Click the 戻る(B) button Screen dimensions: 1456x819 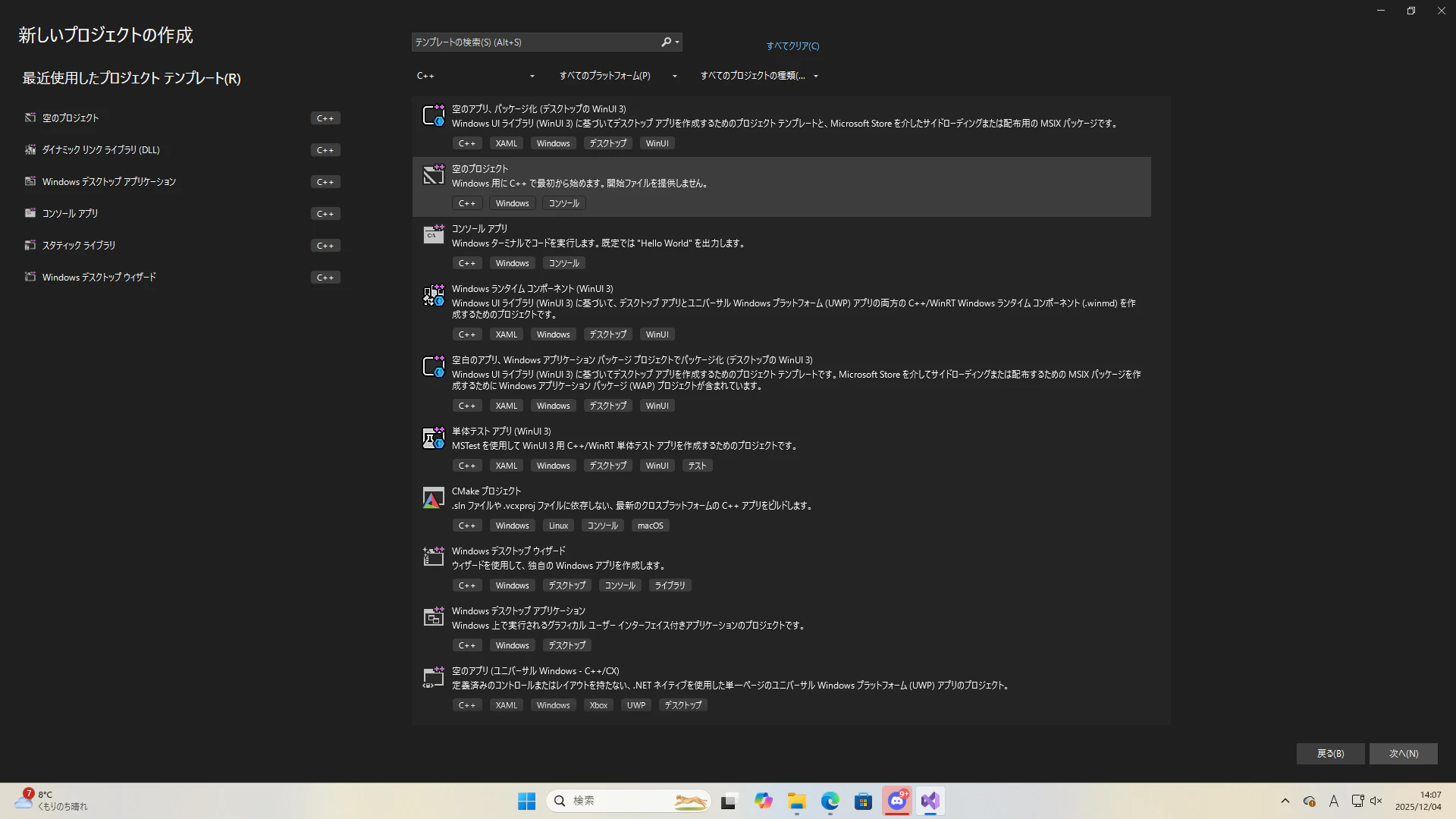point(1330,753)
